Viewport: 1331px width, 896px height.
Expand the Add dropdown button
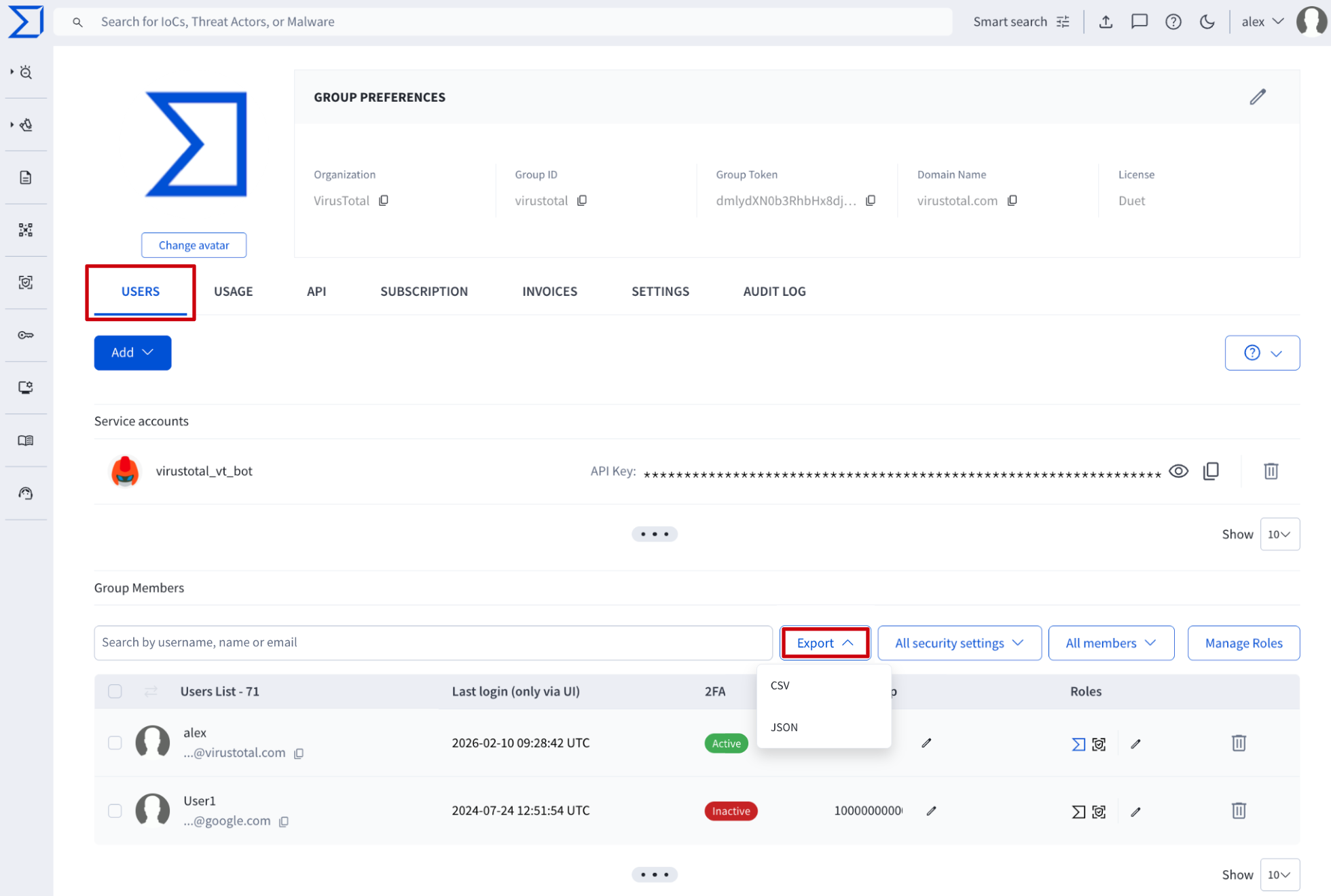[132, 352]
